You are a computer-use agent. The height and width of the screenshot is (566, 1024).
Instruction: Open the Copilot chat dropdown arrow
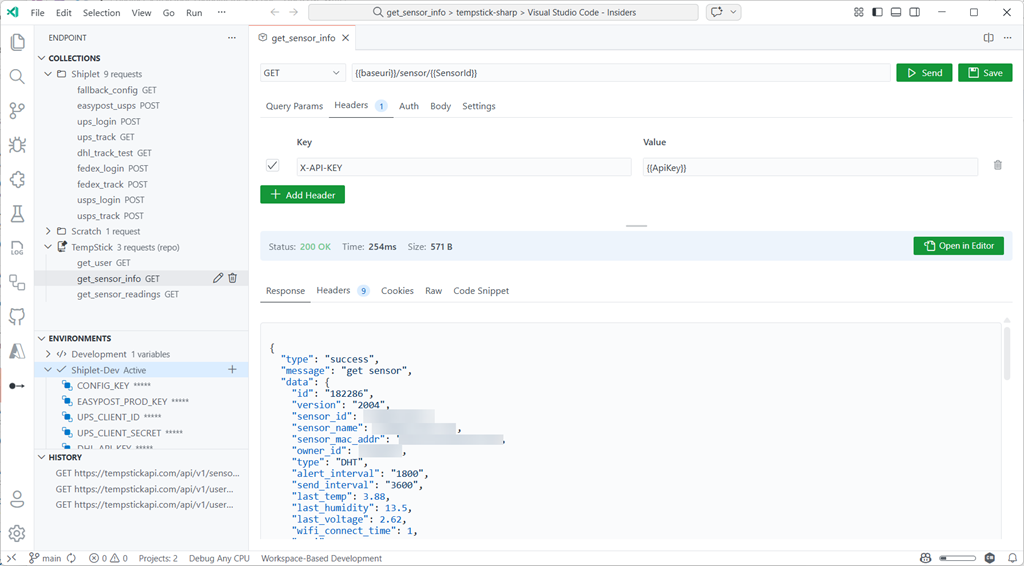[x=733, y=12]
